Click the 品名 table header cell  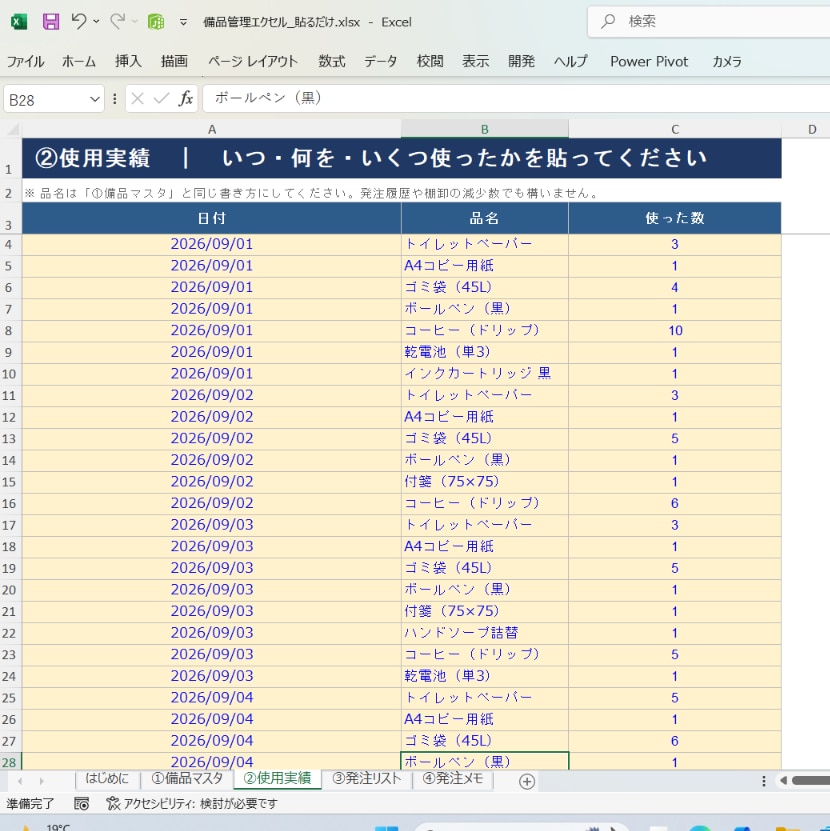484,218
